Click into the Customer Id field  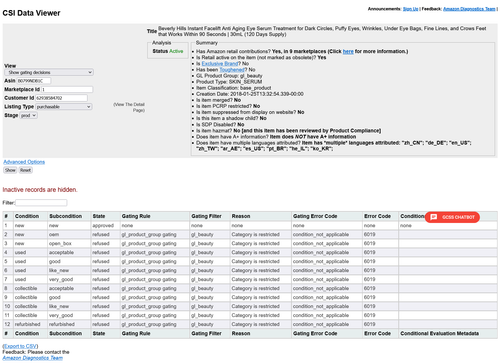[x=61, y=98]
